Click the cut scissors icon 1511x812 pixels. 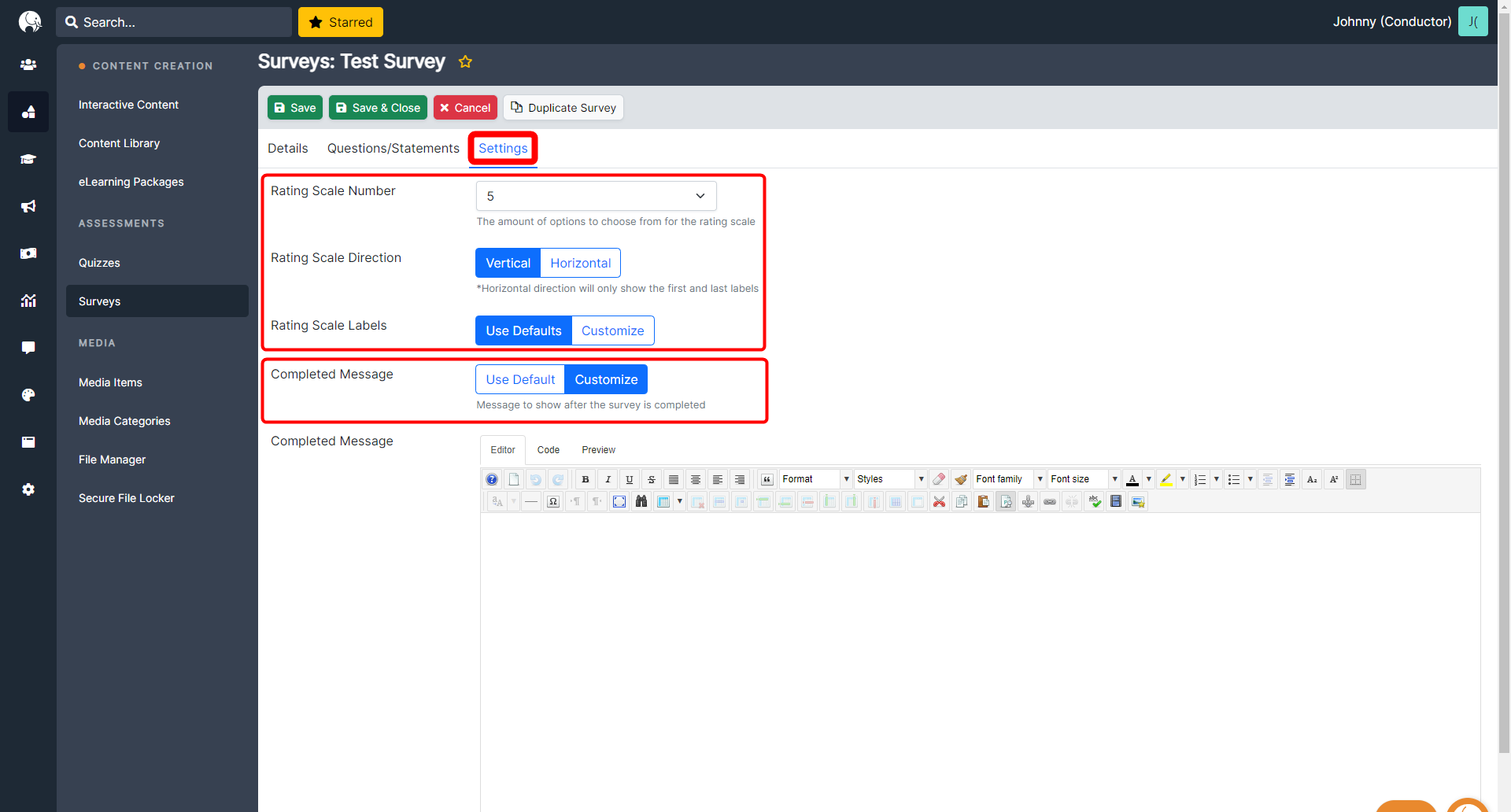click(939, 501)
